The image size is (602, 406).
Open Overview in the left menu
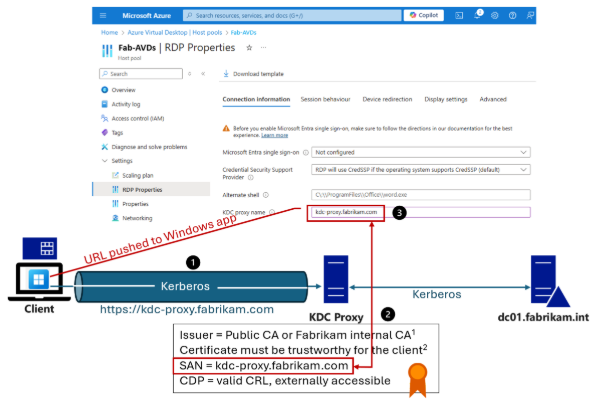(123, 90)
